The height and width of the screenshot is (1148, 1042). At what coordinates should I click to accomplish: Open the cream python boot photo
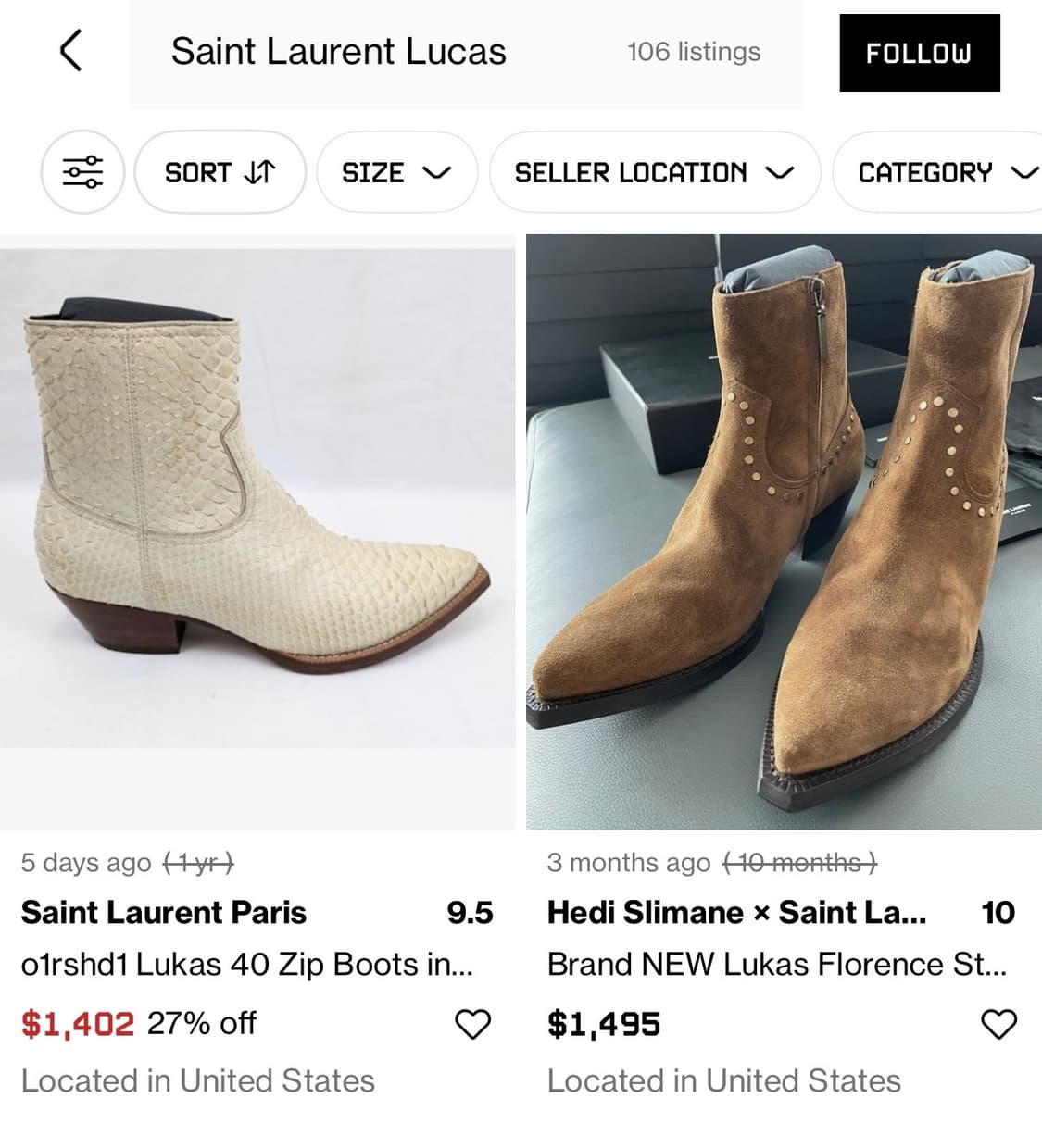(x=257, y=498)
